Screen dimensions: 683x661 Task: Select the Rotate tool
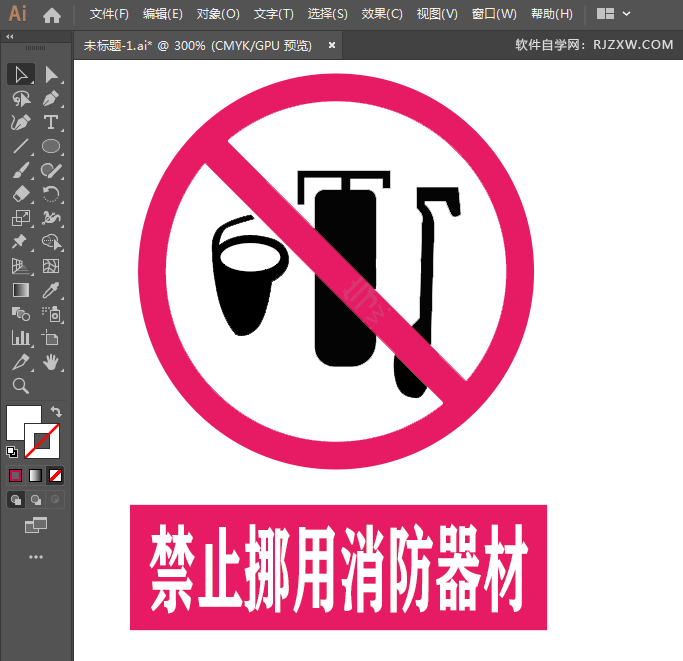51,194
